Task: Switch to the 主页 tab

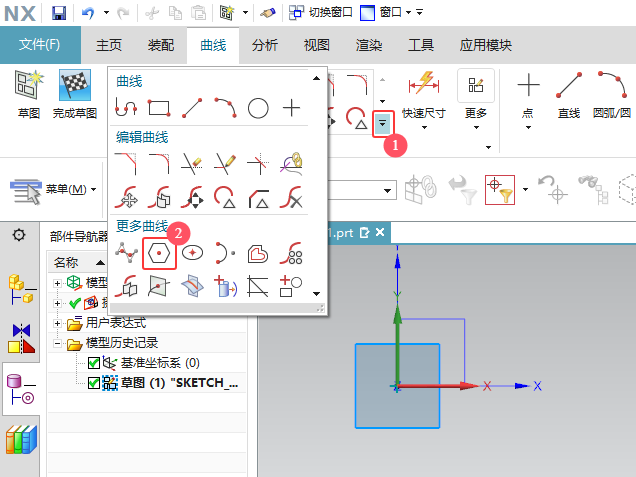Action: point(108,45)
